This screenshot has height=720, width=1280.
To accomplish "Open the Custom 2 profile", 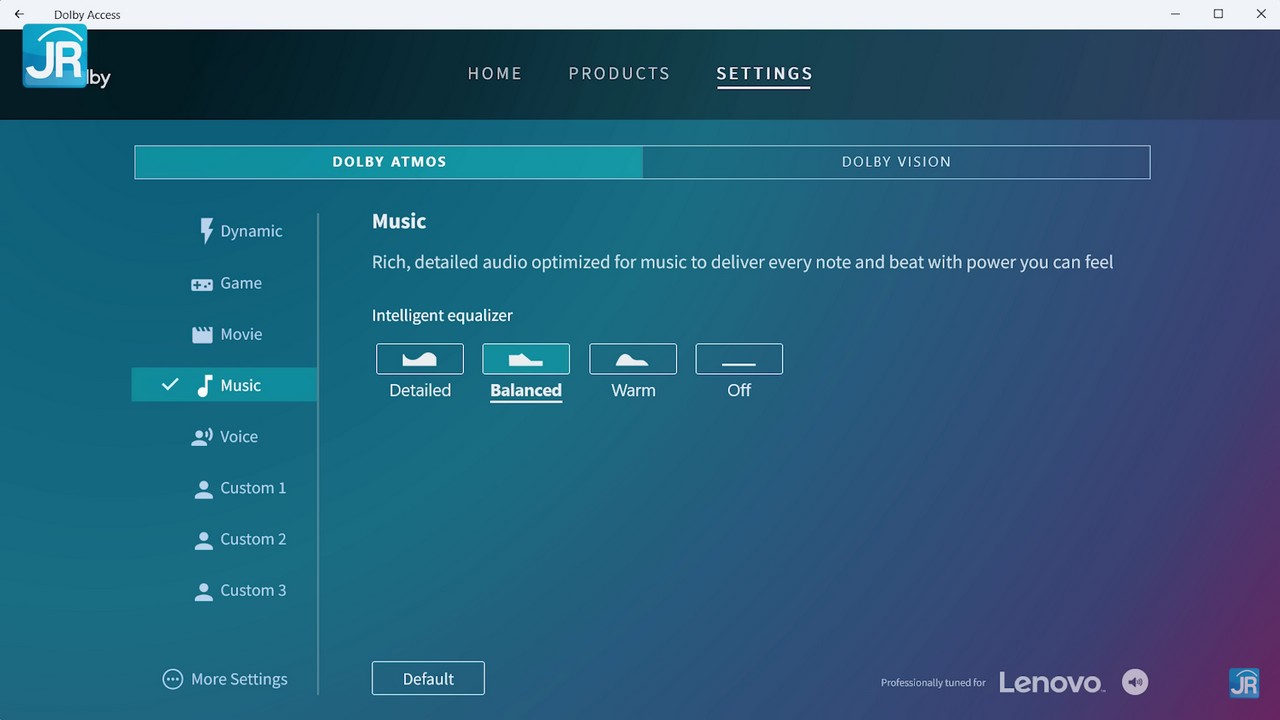I will 240,539.
